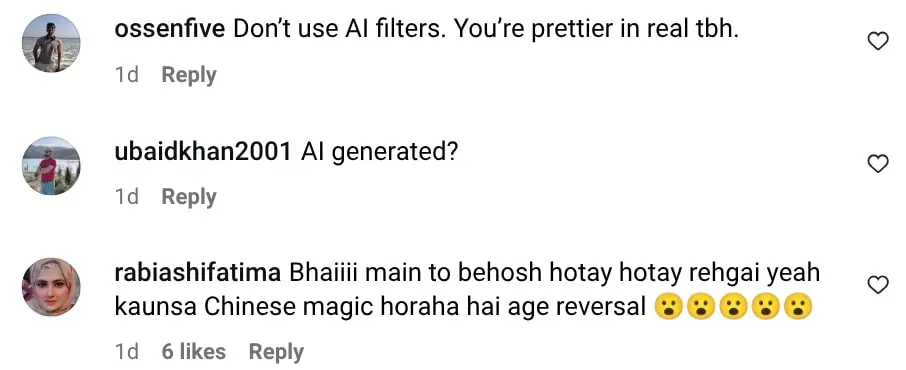Click the 1d timestamp on rabiashifatima's comment
This screenshot has height=370, width=906.
[x=127, y=352]
